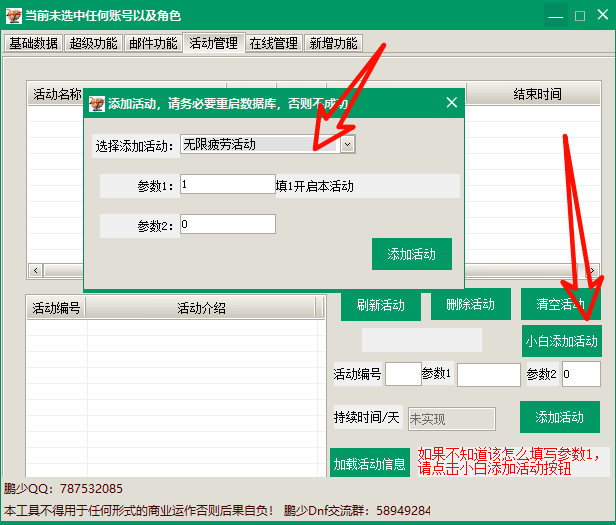Open the 超级功能 tab
Image resolution: width=616 pixels, height=525 pixels.
click(x=93, y=43)
